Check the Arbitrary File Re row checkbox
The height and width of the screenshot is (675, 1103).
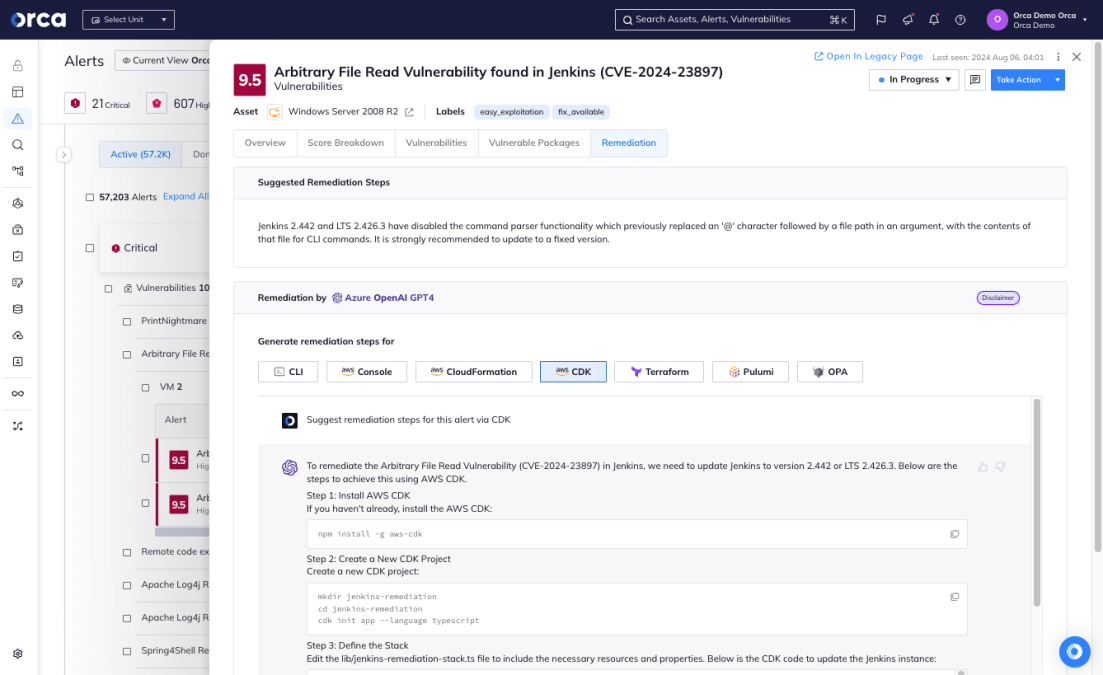(x=127, y=354)
